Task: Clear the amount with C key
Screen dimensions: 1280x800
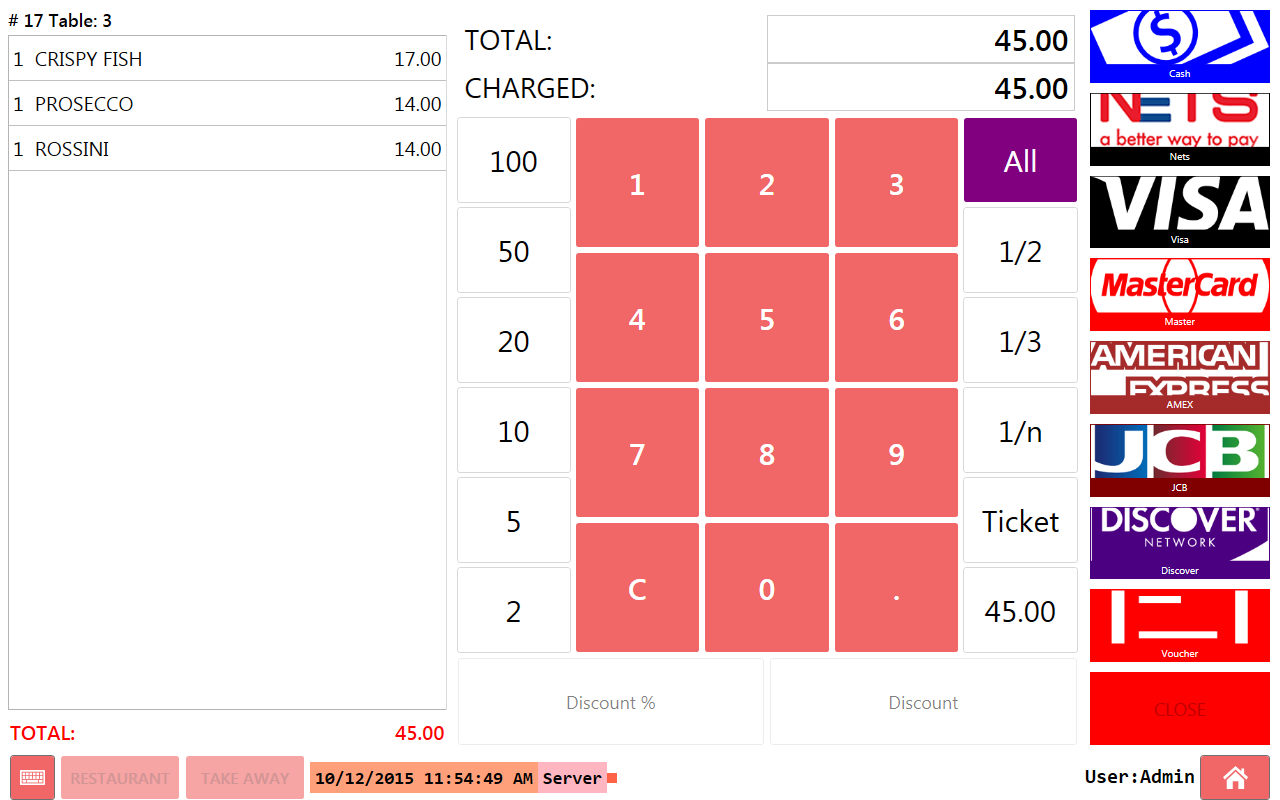Action: click(637, 588)
